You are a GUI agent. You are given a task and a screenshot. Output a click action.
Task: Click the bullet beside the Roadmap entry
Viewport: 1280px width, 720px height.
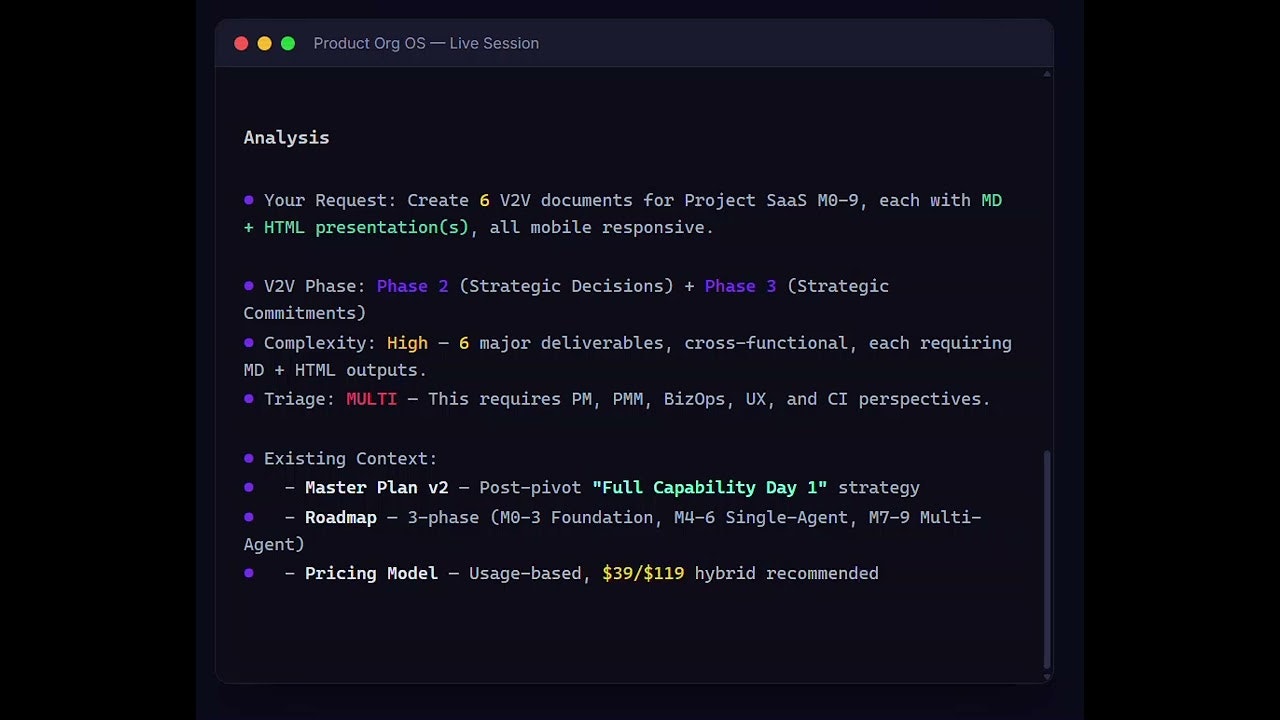point(247,517)
